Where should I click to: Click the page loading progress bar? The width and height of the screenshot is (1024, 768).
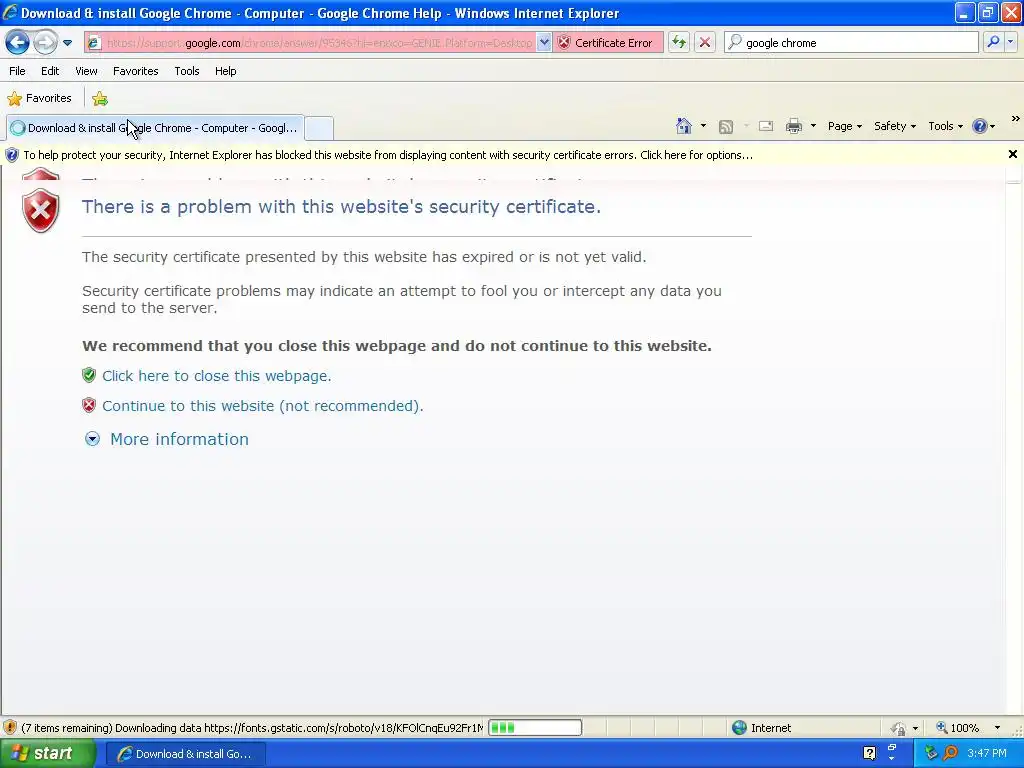point(535,728)
